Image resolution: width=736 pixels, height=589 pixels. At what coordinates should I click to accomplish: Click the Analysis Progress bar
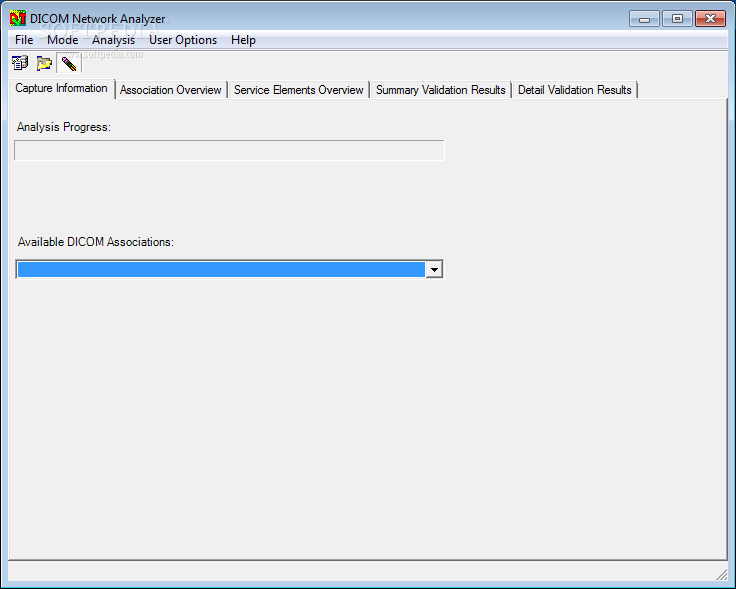(229, 150)
